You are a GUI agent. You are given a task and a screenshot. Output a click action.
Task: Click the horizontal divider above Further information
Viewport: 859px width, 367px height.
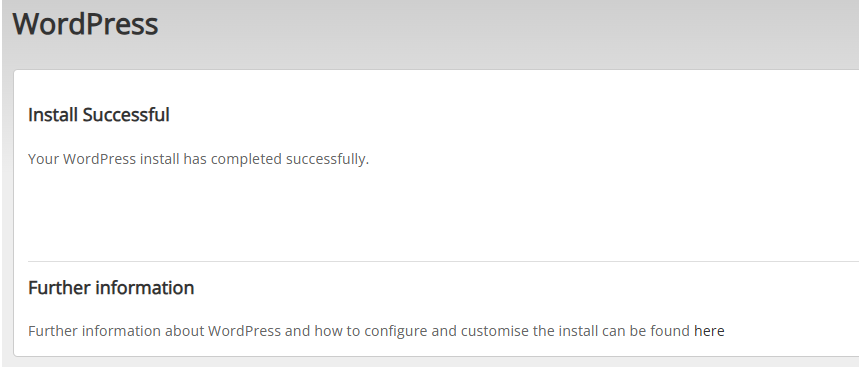(x=443, y=261)
